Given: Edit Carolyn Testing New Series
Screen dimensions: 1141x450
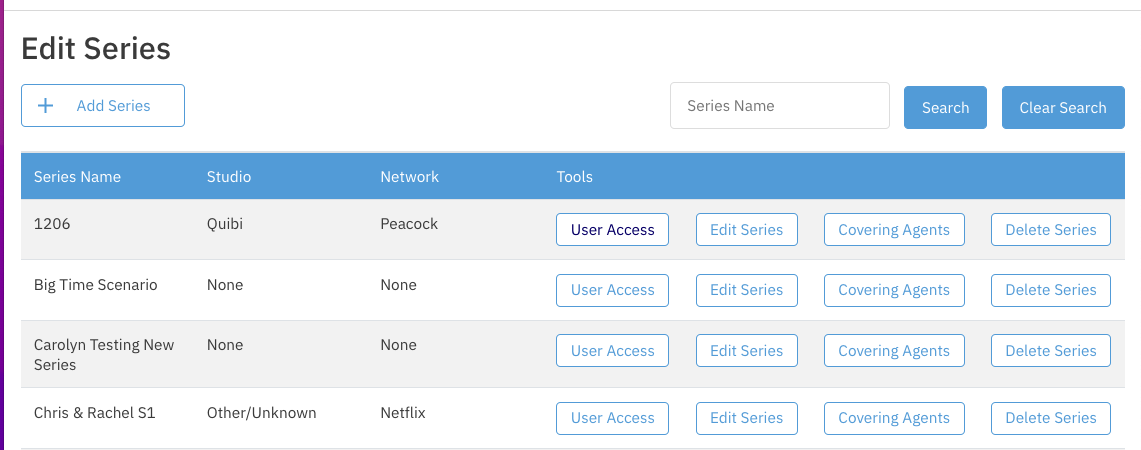Looking at the screenshot, I should [x=746, y=351].
